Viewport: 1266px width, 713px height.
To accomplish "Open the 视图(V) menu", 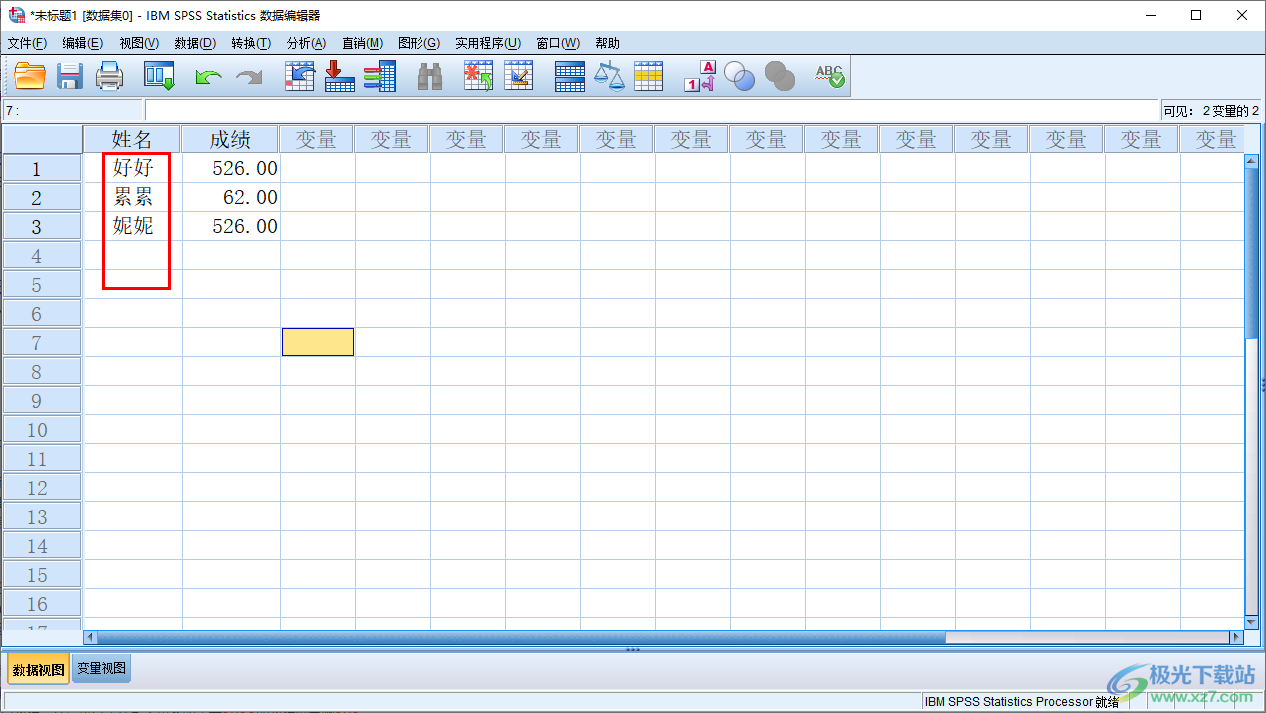I will pyautogui.click(x=139, y=43).
